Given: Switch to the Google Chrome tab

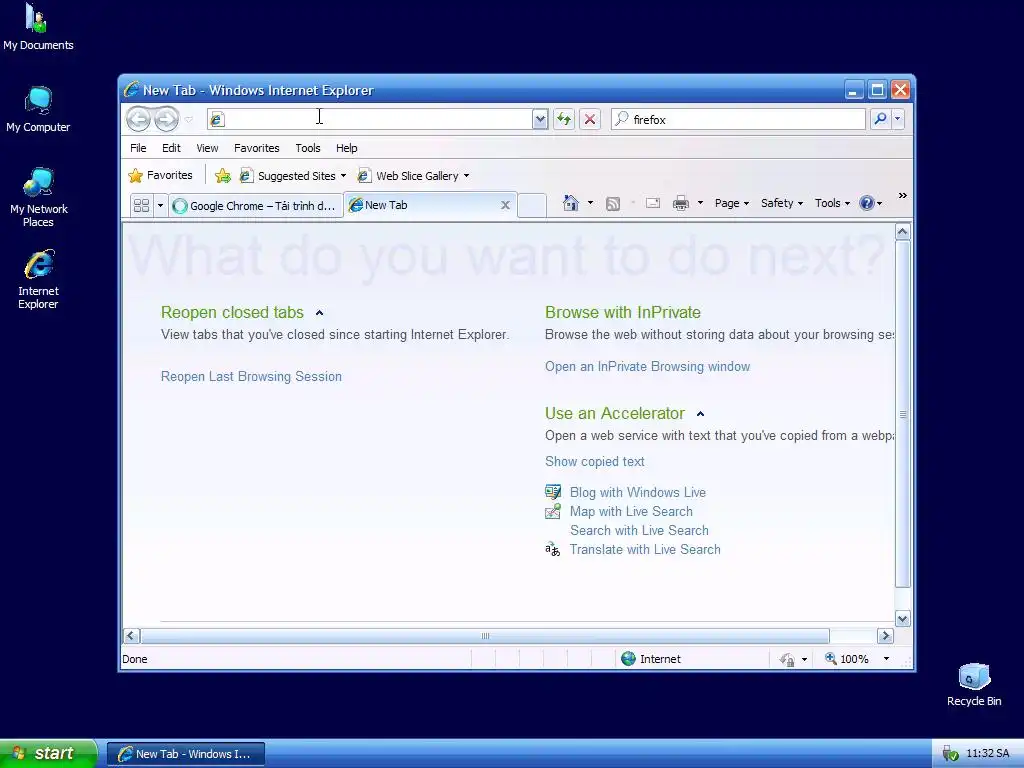Looking at the screenshot, I should coord(255,206).
